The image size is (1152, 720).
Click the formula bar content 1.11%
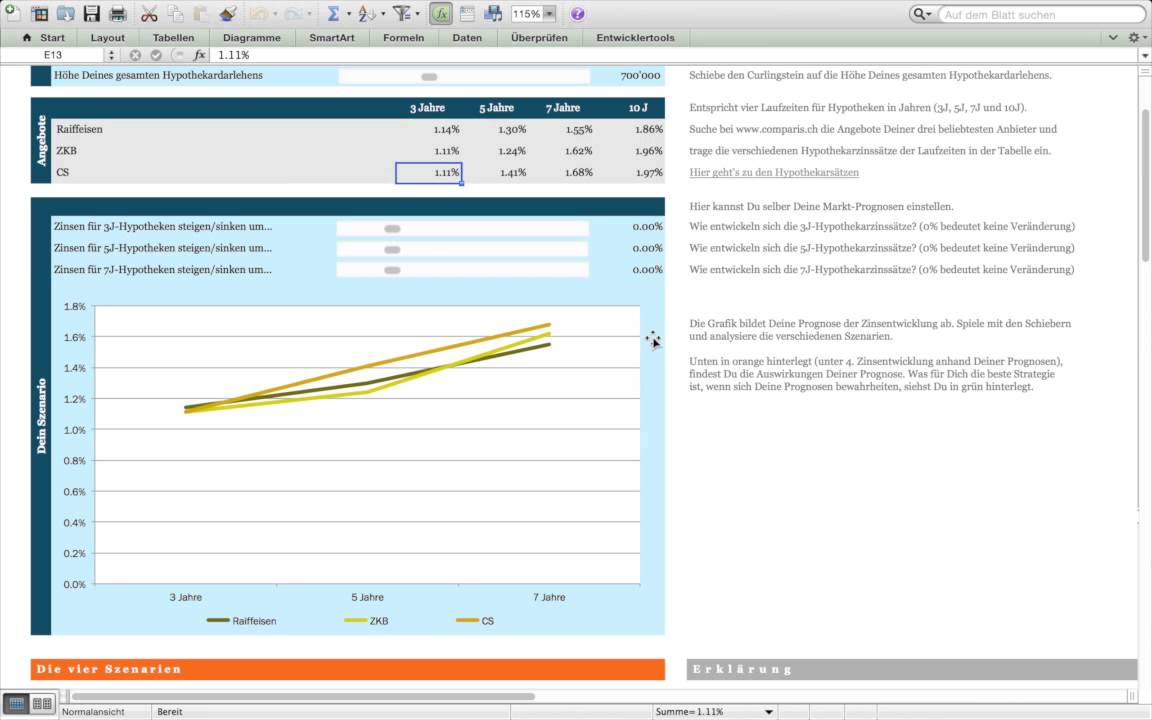[x=234, y=55]
